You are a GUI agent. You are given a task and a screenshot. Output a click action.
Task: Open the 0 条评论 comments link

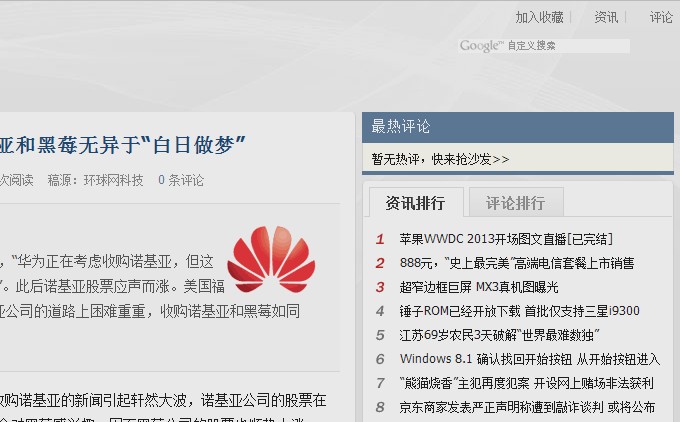(181, 180)
